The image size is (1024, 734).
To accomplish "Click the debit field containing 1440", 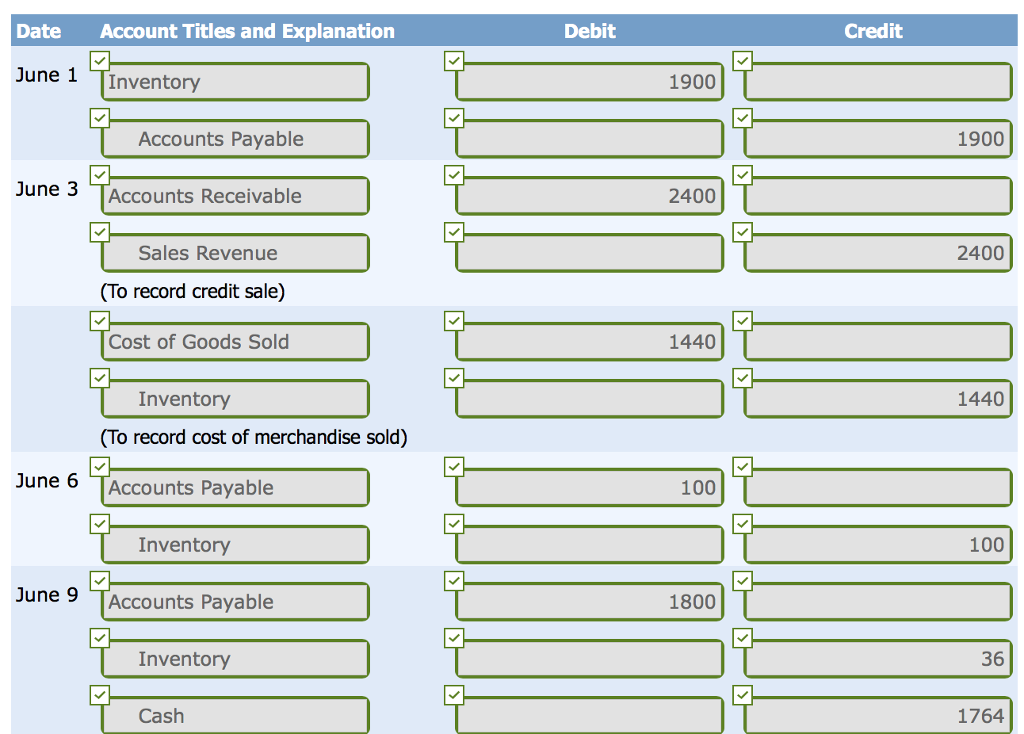I will coord(589,342).
